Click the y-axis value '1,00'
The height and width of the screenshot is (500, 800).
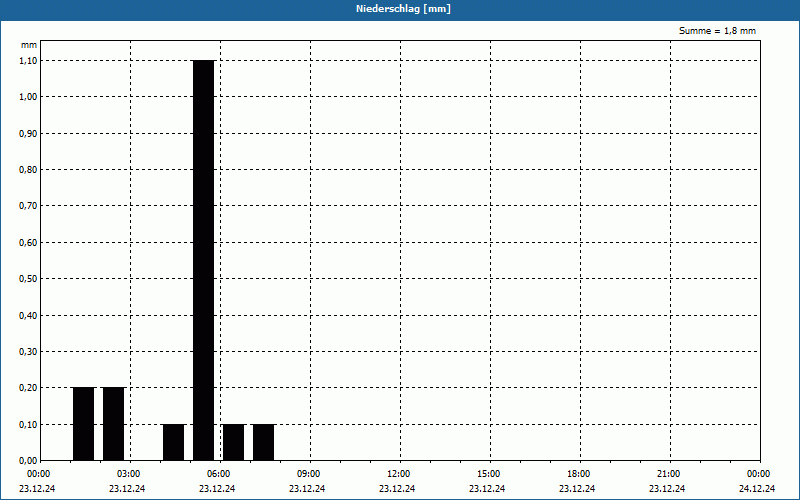(28, 97)
